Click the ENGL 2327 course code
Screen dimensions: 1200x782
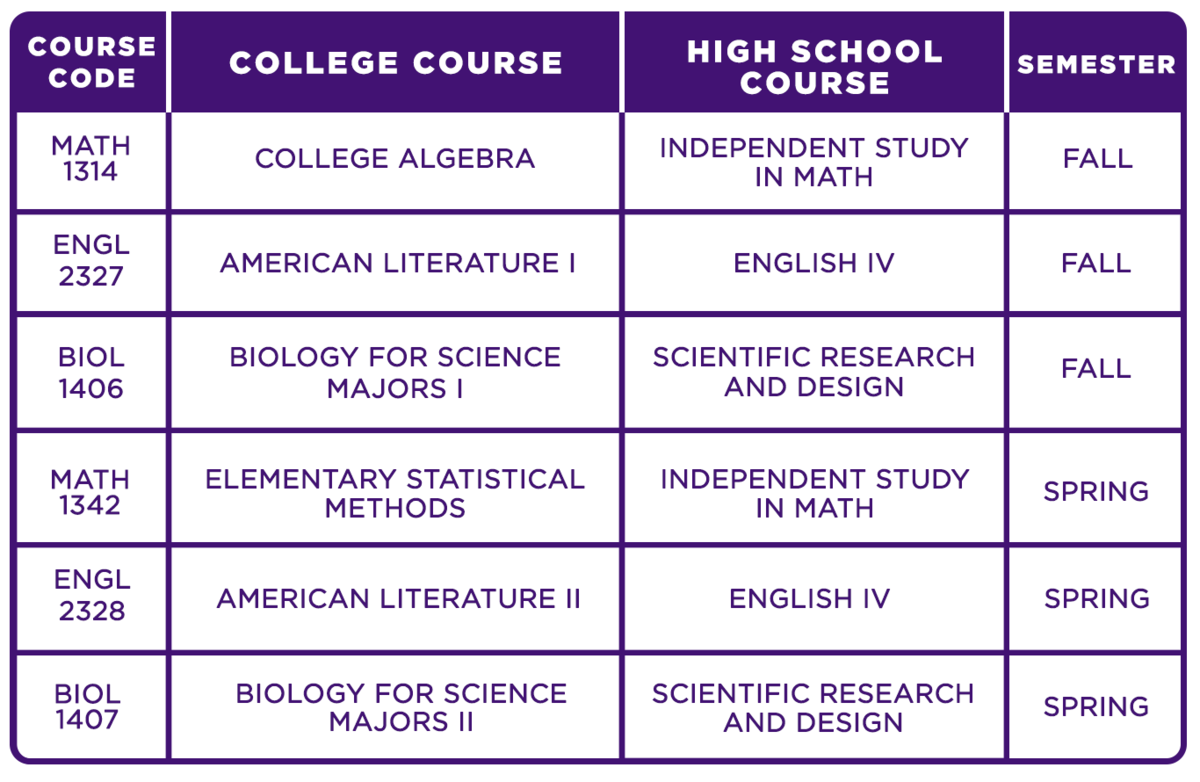pyautogui.click(x=91, y=261)
